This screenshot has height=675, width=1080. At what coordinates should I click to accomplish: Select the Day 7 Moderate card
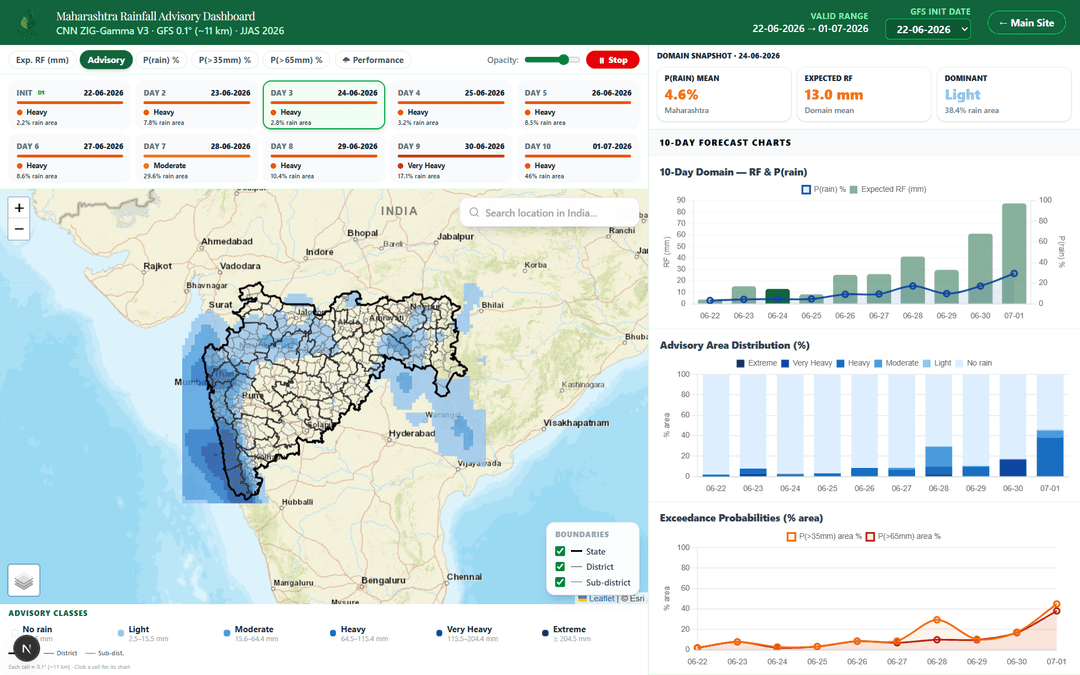pos(197,160)
